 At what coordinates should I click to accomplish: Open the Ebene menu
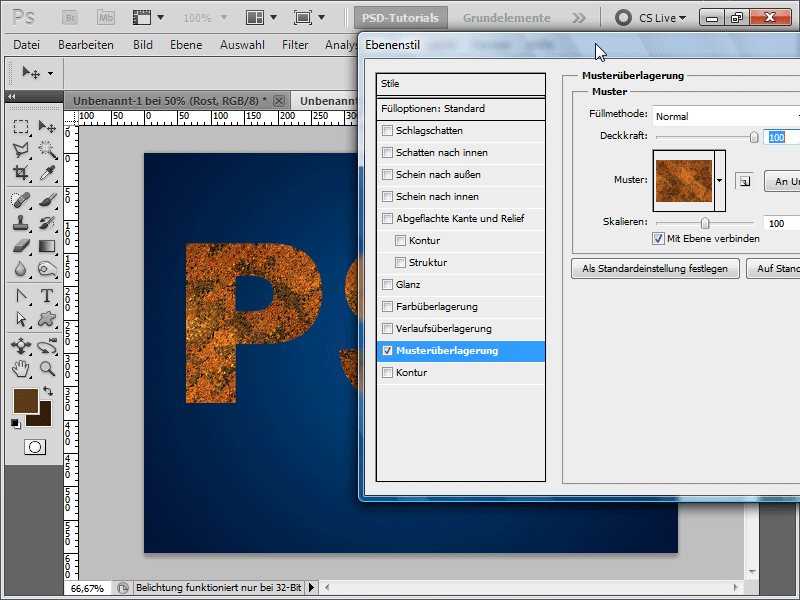(186, 45)
